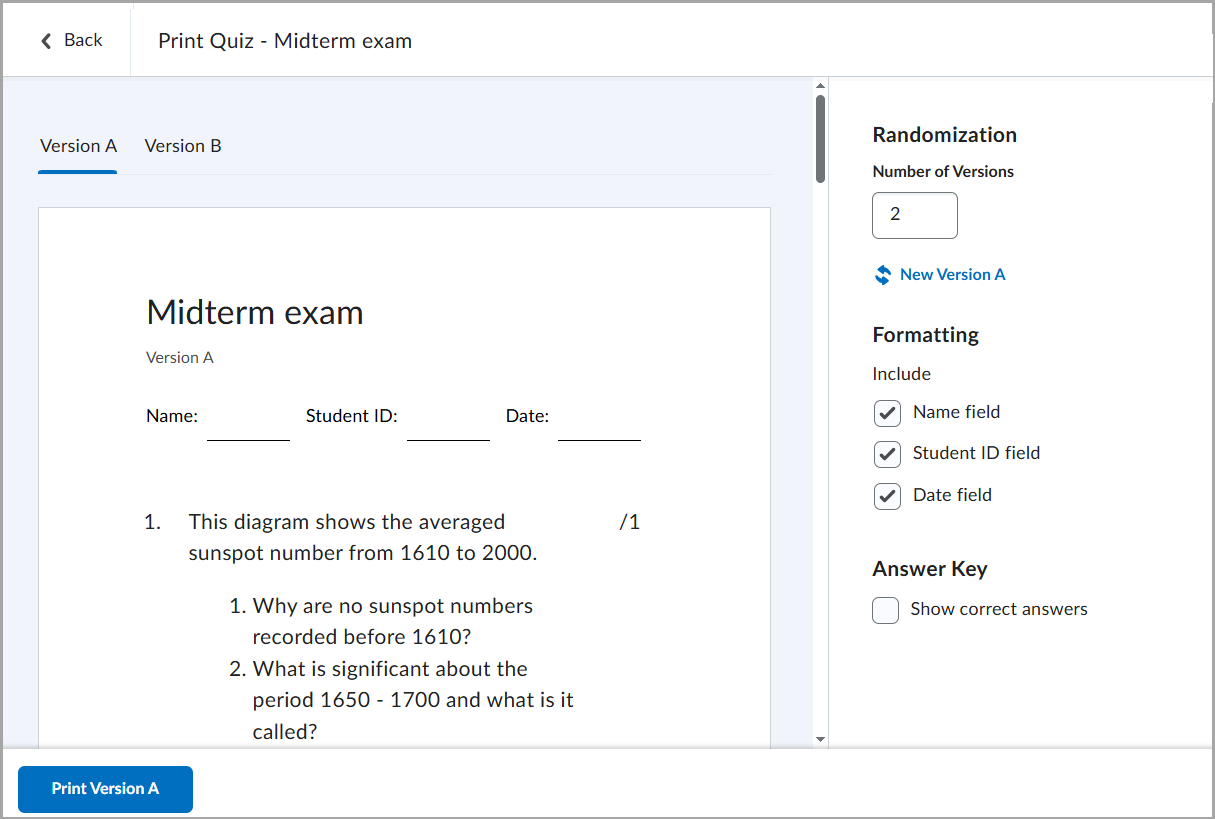This screenshot has height=819, width=1215.
Task: Click the Number of Versions input field
Action: (914, 215)
